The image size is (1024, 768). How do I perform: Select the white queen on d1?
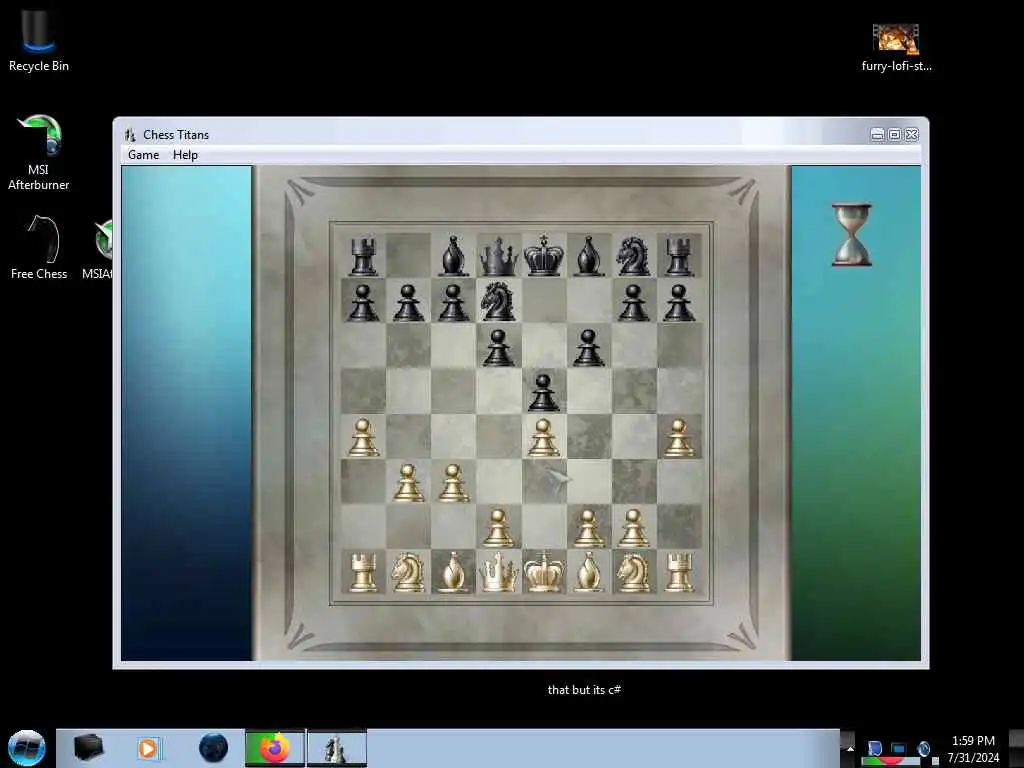pyautogui.click(x=498, y=572)
